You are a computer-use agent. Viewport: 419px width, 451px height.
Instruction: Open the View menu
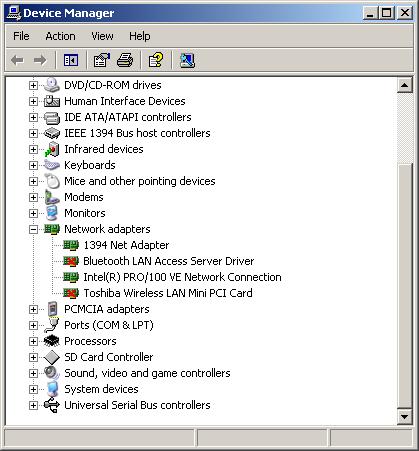click(102, 36)
